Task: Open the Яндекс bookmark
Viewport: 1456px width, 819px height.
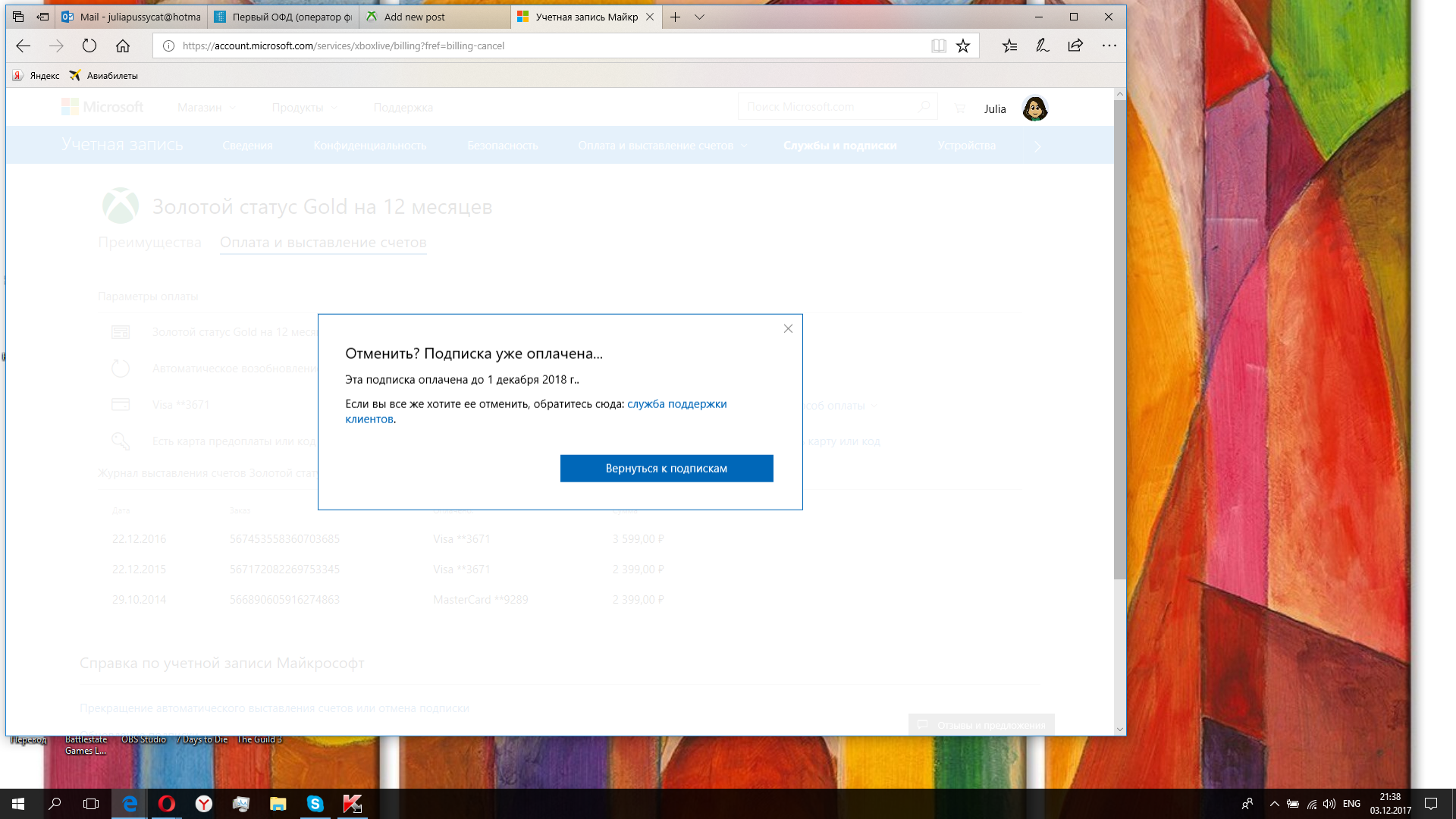Action: [x=36, y=76]
